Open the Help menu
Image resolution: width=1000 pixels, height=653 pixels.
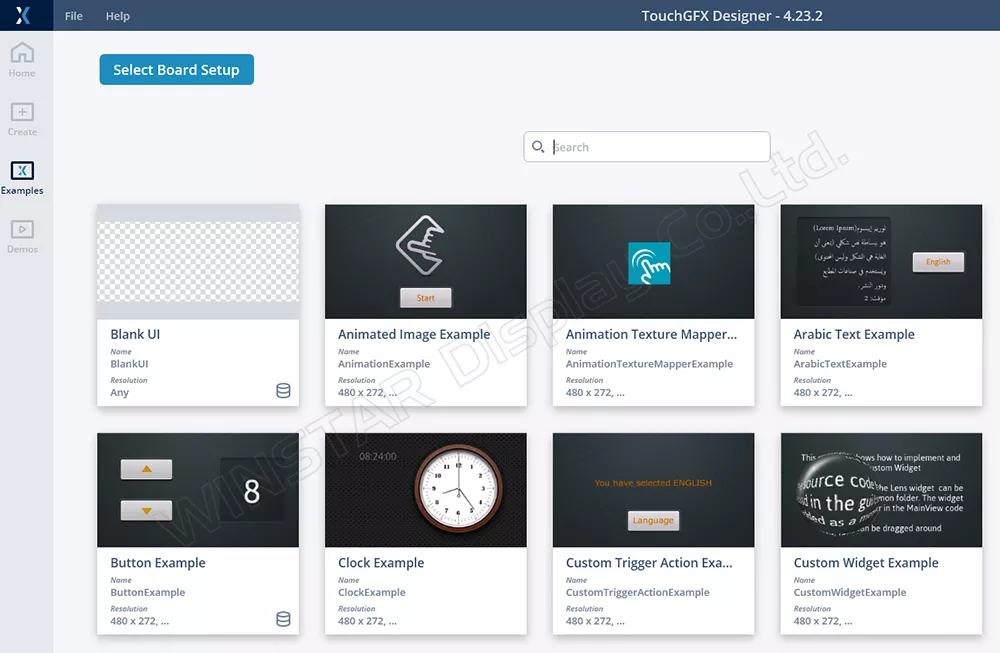118,16
